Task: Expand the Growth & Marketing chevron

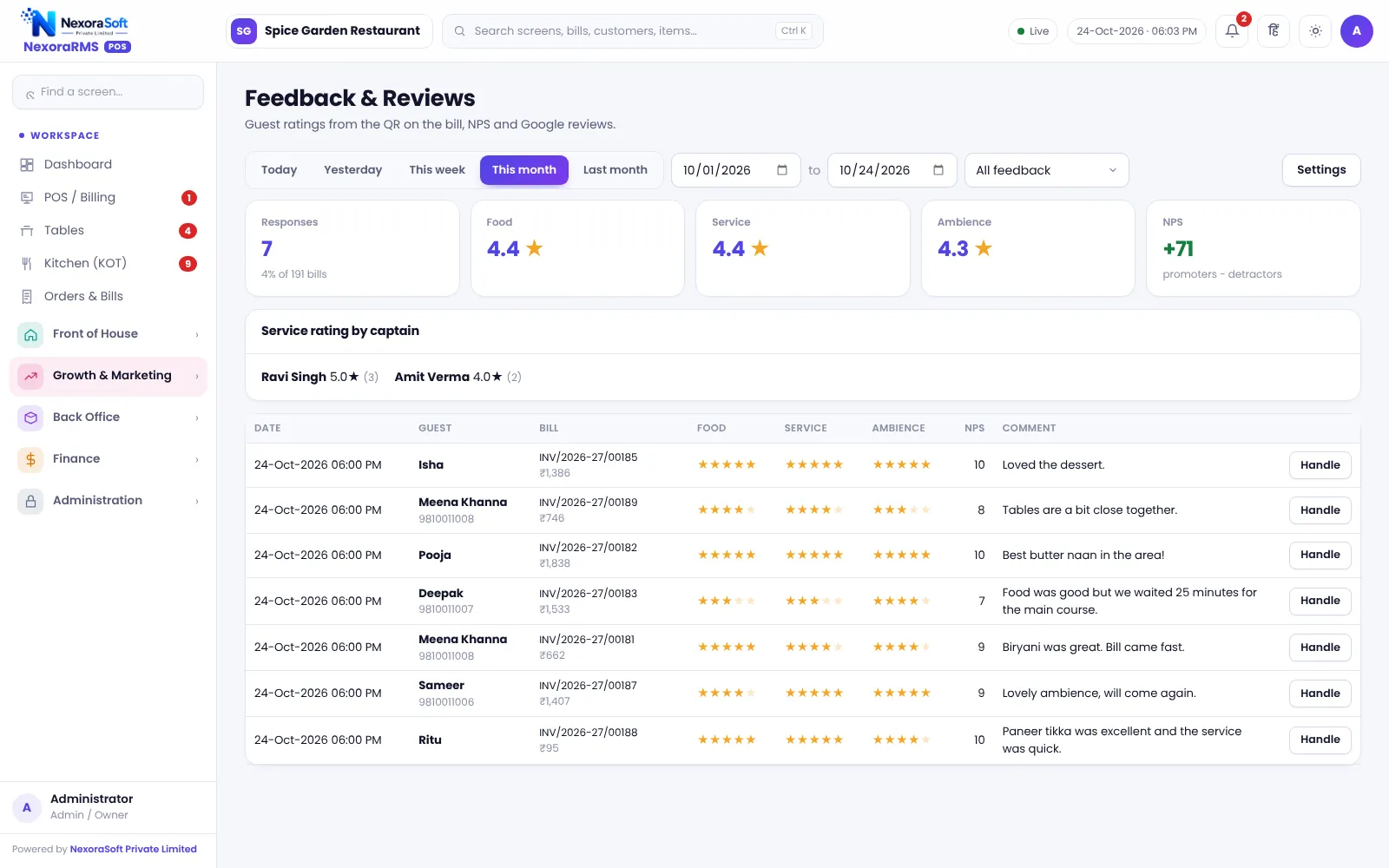Action: coord(197,376)
